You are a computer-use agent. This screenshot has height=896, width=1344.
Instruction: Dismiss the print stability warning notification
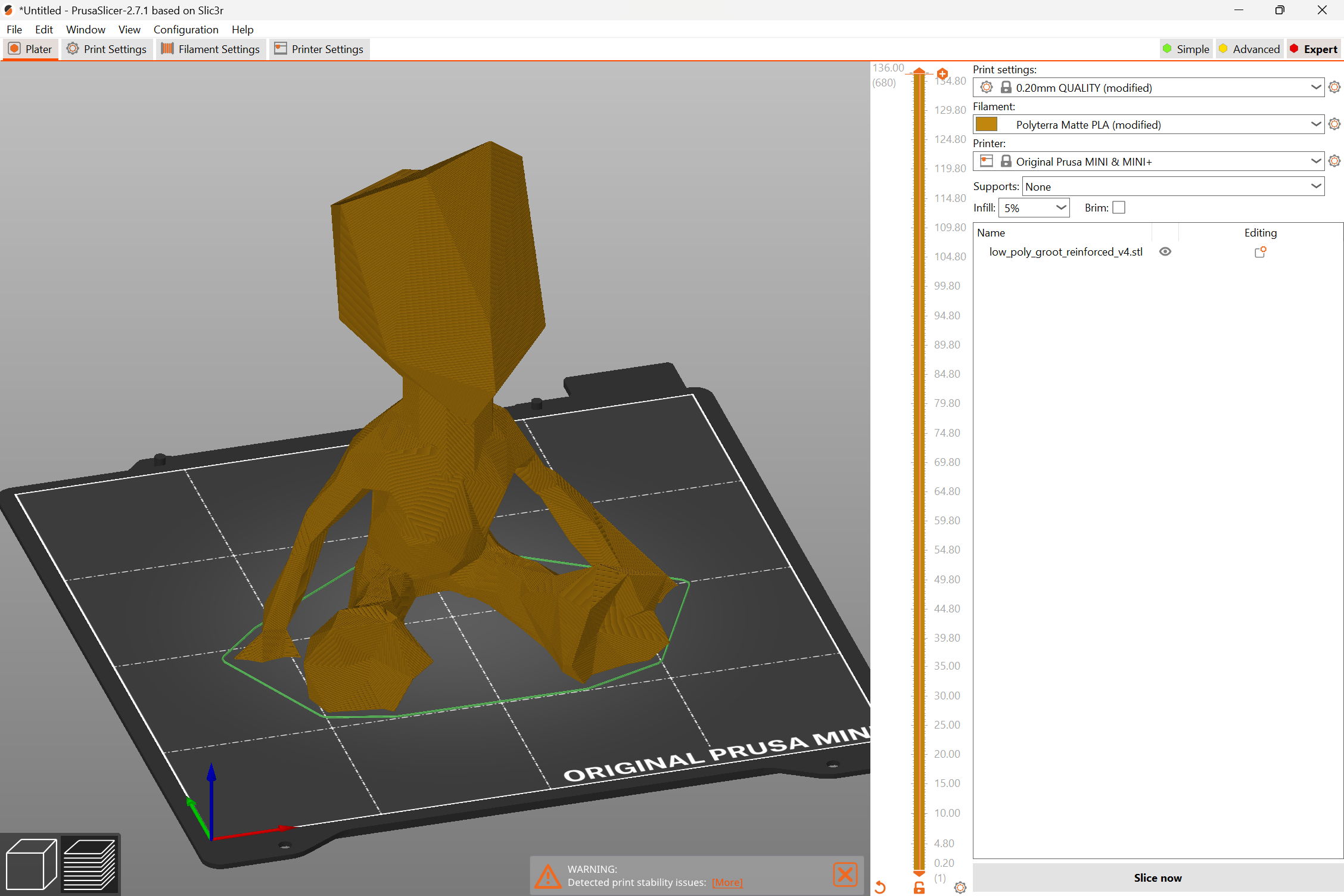tap(845, 875)
